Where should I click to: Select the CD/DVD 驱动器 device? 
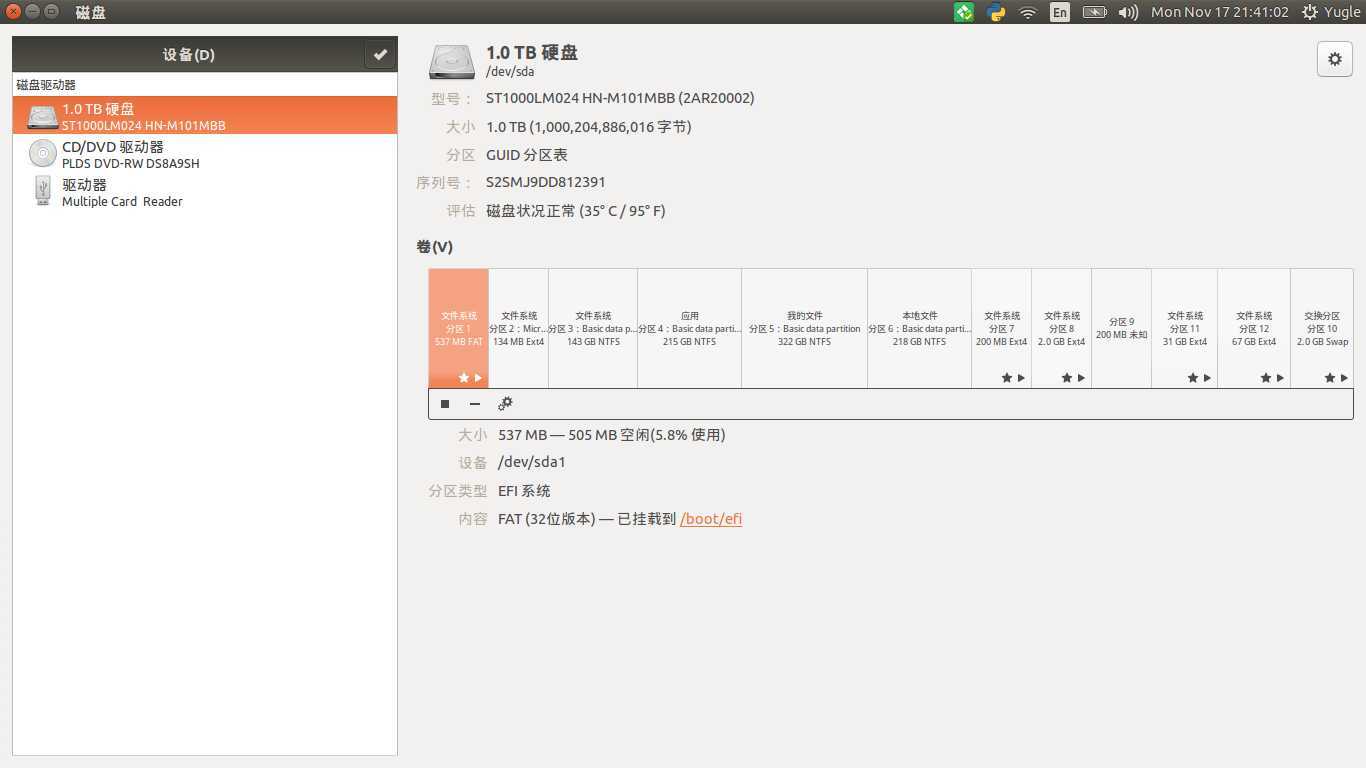(205, 154)
